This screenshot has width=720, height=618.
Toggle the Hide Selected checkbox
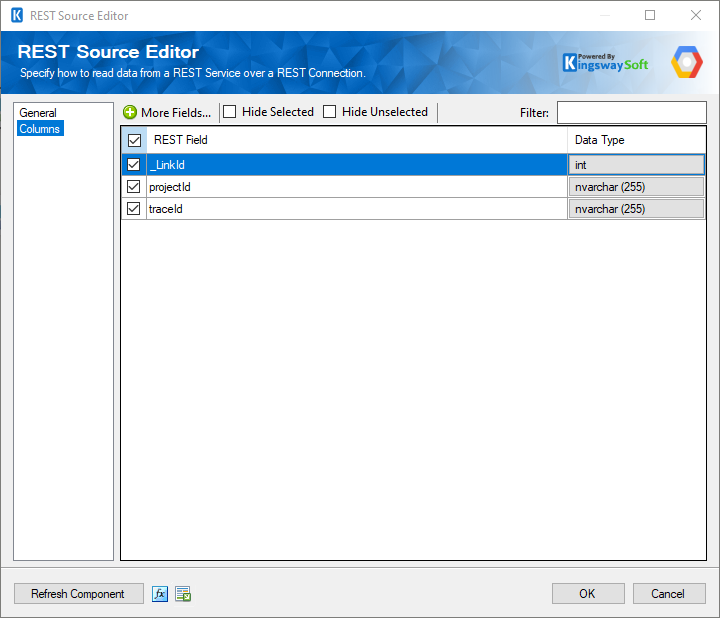tap(230, 112)
